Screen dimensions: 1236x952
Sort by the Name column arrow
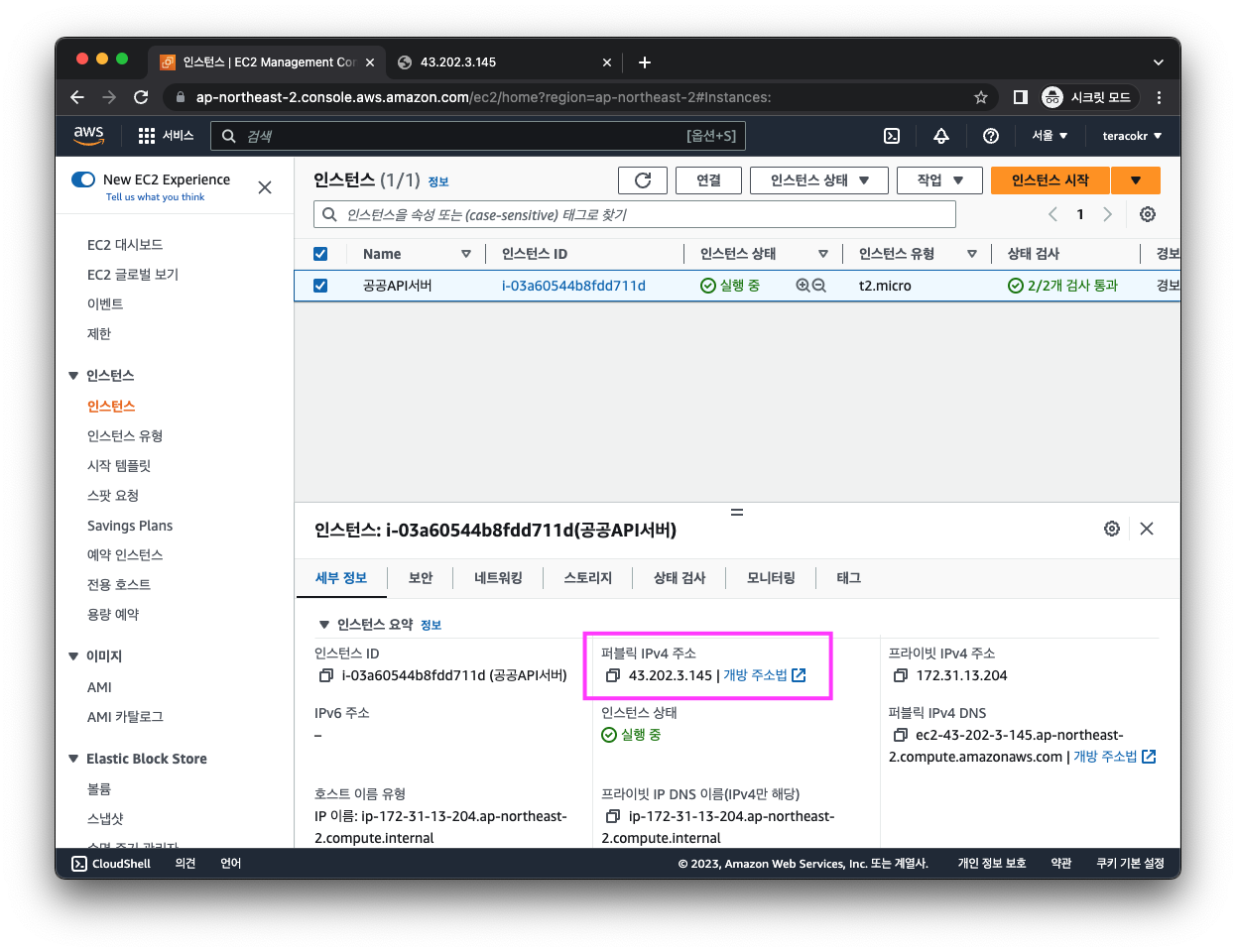tap(466, 254)
